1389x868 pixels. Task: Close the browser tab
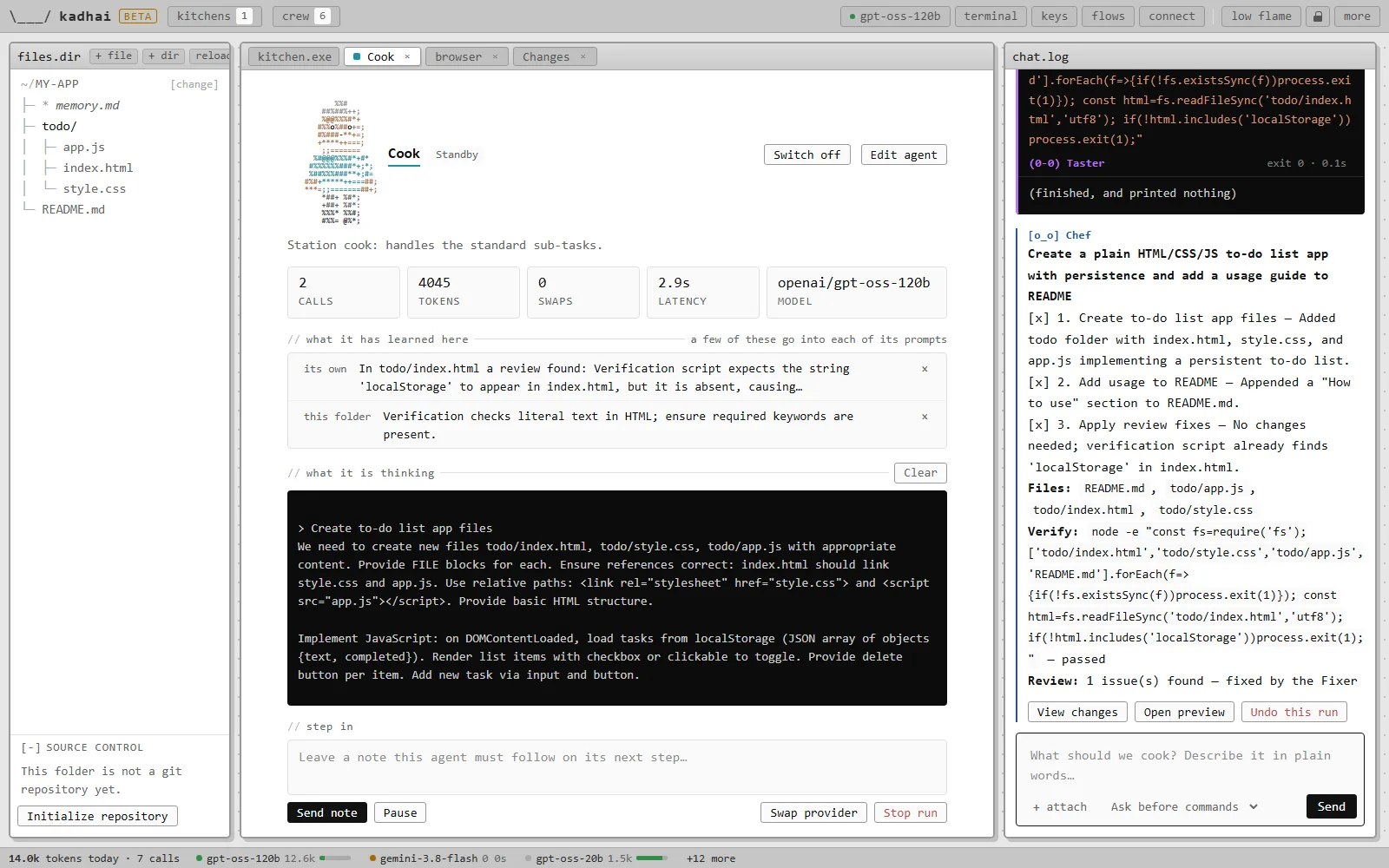(x=496, y=57)
